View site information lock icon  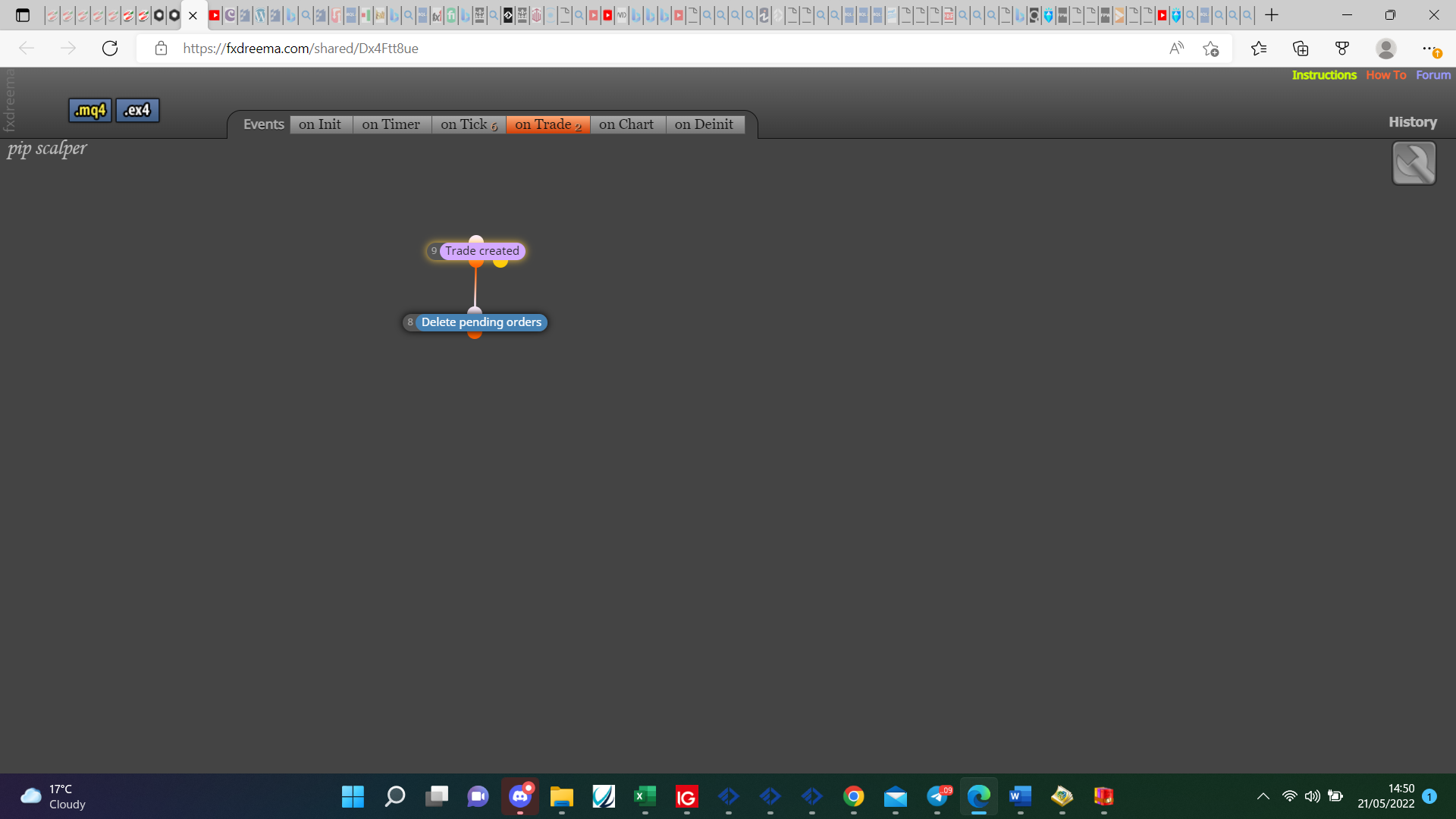(x=161, y=49)
